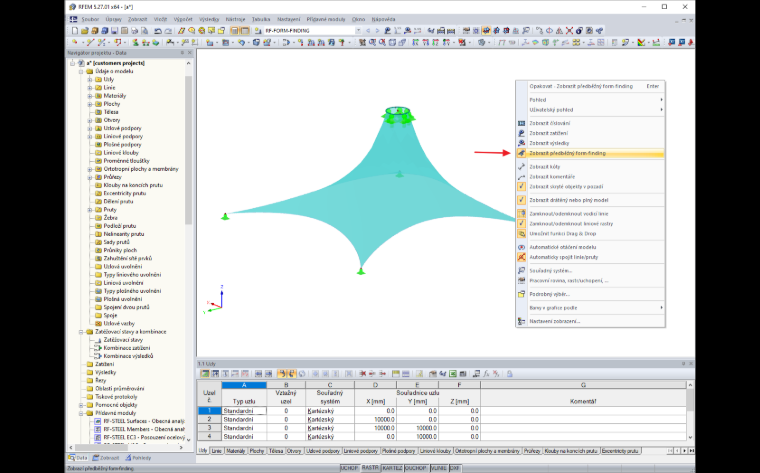Screen dimensions: 760x473
Task: Click the Print toolbar icon
Action: (x=135, y=31)
